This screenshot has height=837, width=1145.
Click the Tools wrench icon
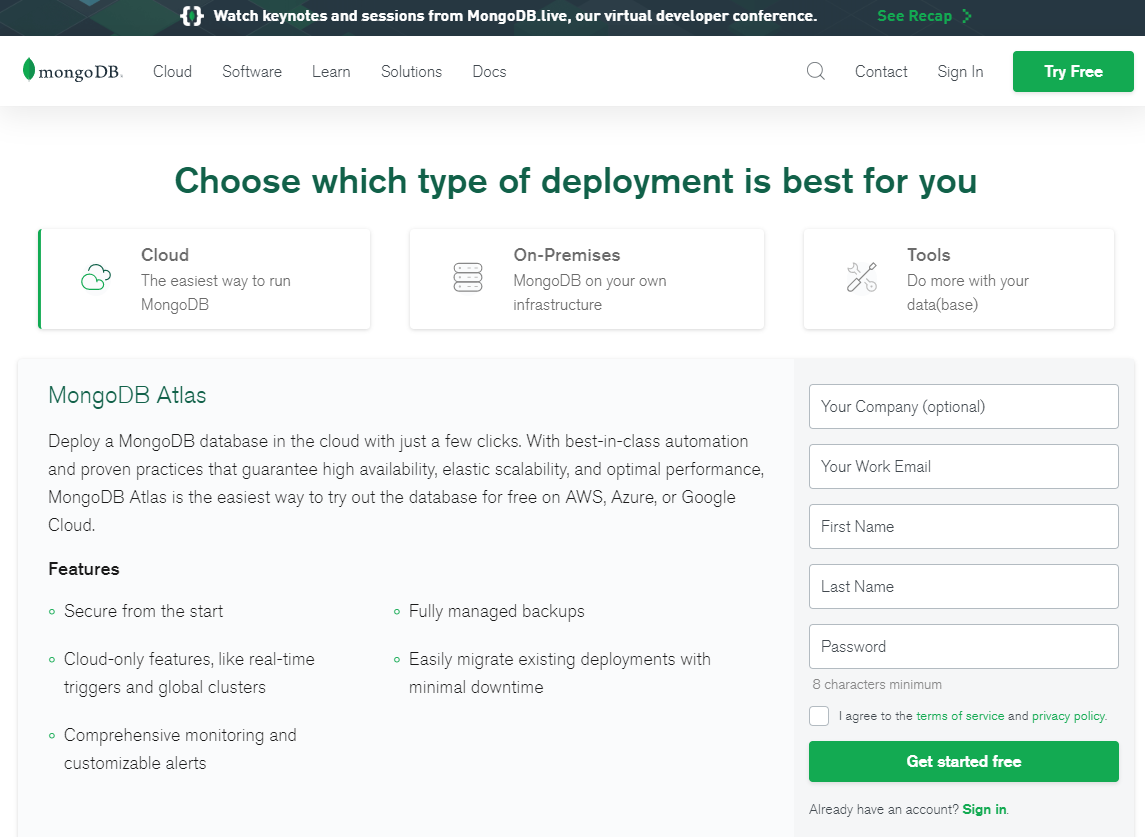(862, 278)
